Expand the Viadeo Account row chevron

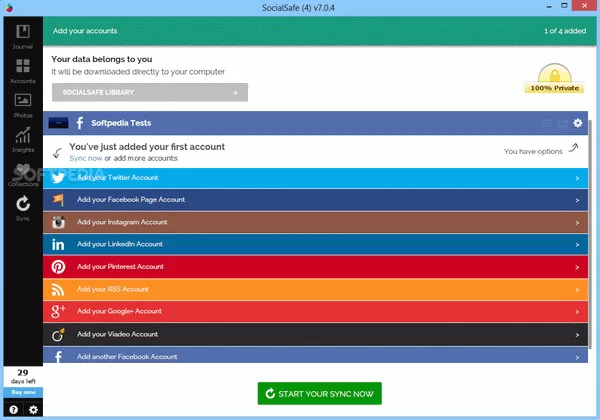(x=577, y=335)
